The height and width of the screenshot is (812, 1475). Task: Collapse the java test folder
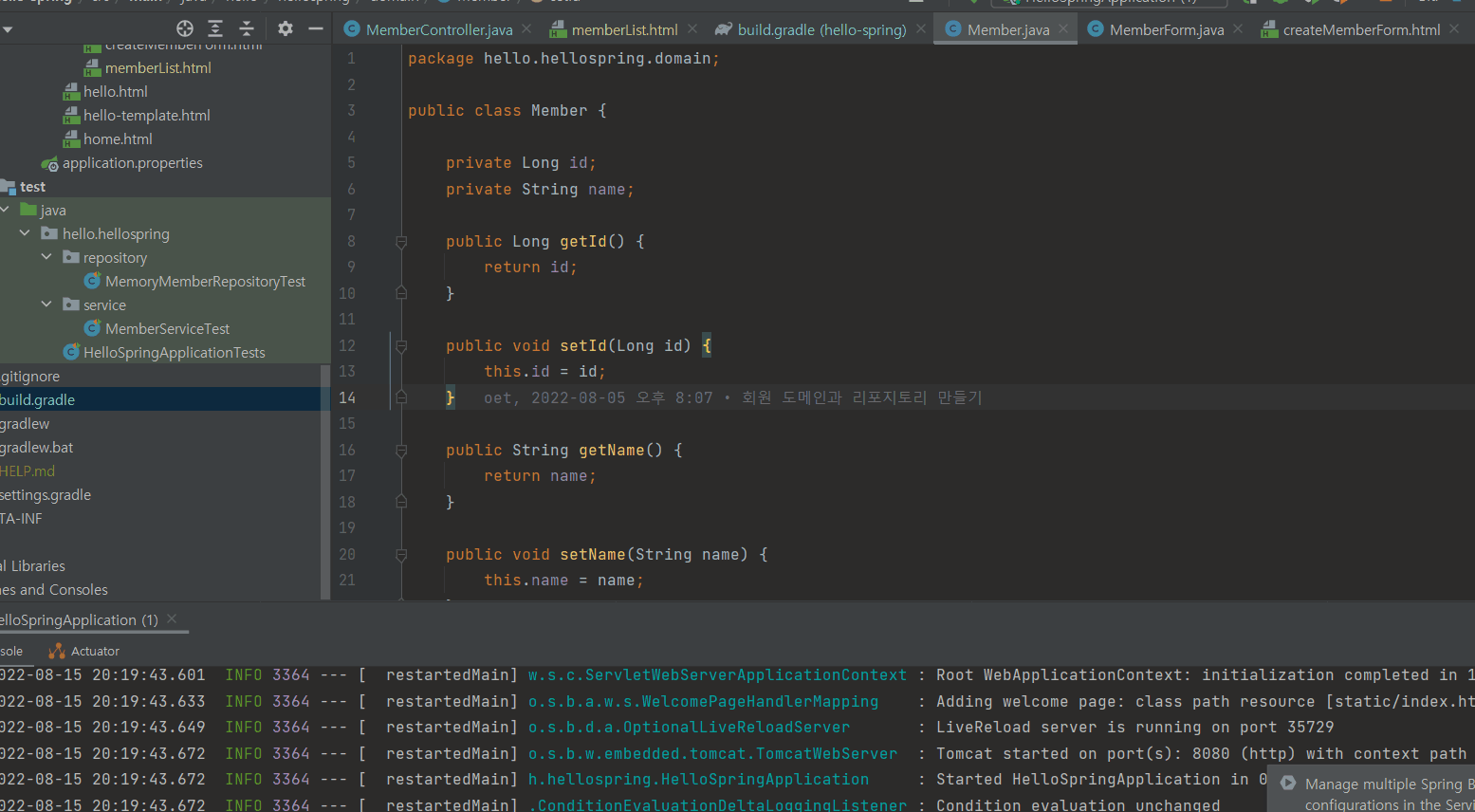pos(6,210)
